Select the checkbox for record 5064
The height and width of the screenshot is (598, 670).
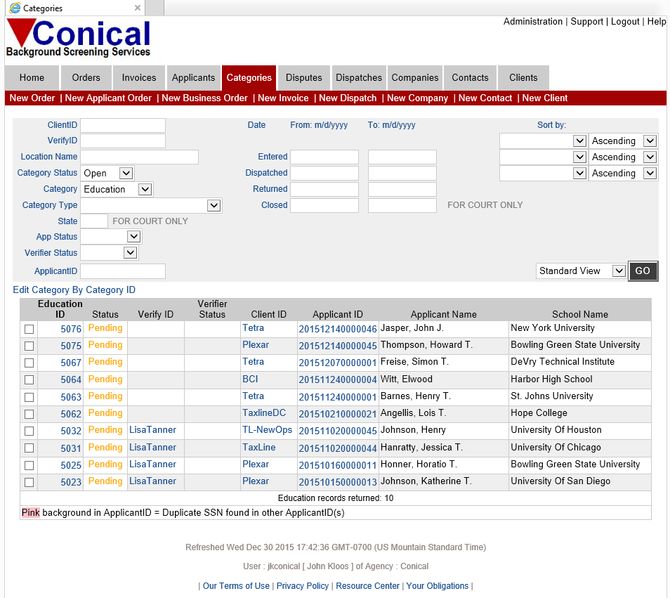[x=29, y=380]
